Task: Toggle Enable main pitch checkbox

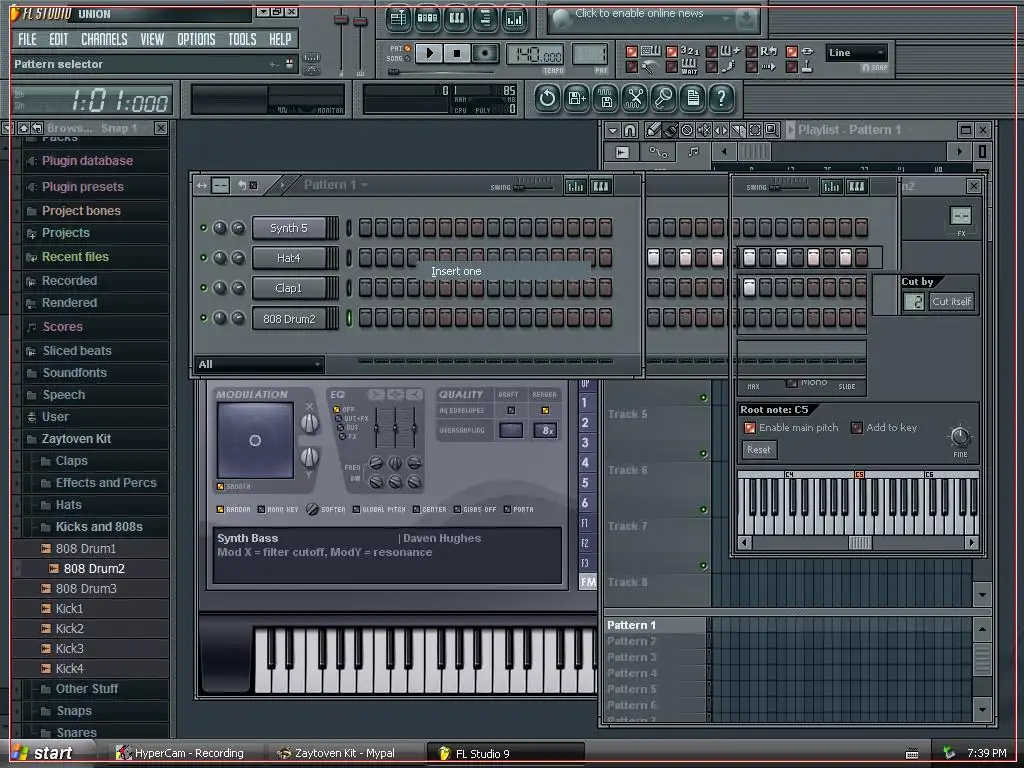Action: (750, 428)
